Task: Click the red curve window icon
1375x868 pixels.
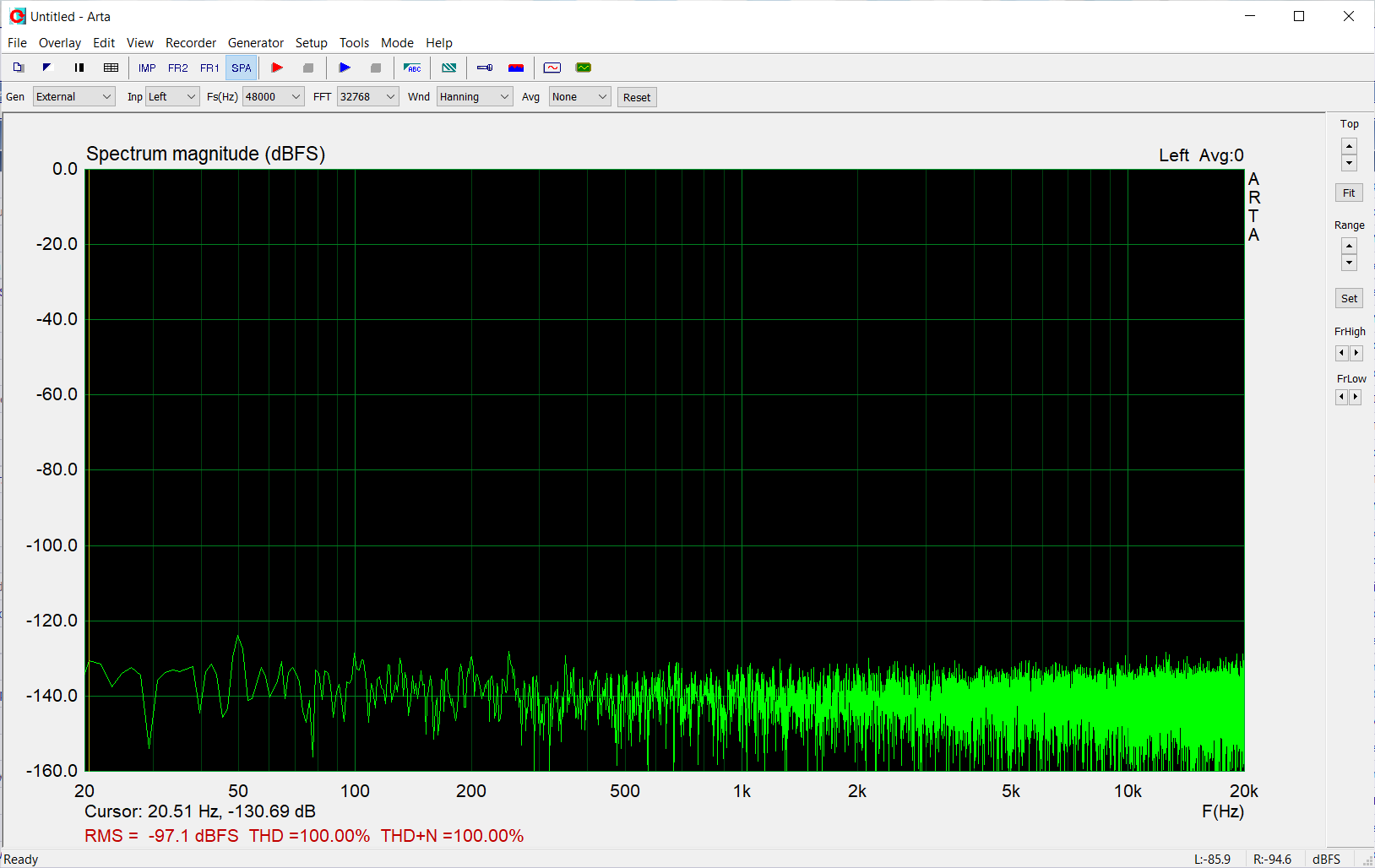Action: (x=552, y=68)
